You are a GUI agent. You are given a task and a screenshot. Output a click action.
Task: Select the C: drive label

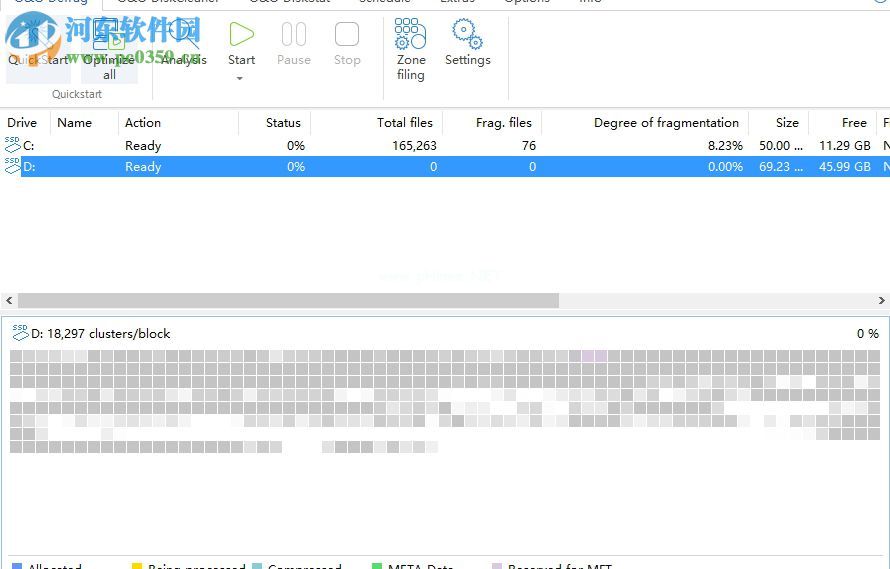tap(28, 146)
